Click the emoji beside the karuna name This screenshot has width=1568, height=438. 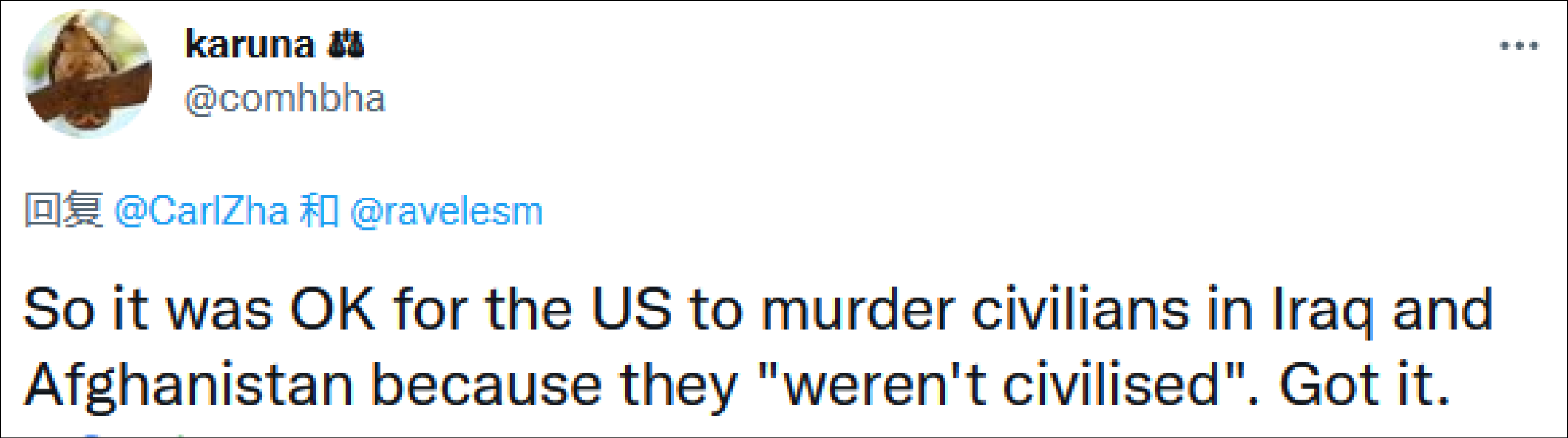tap(346, 45)
